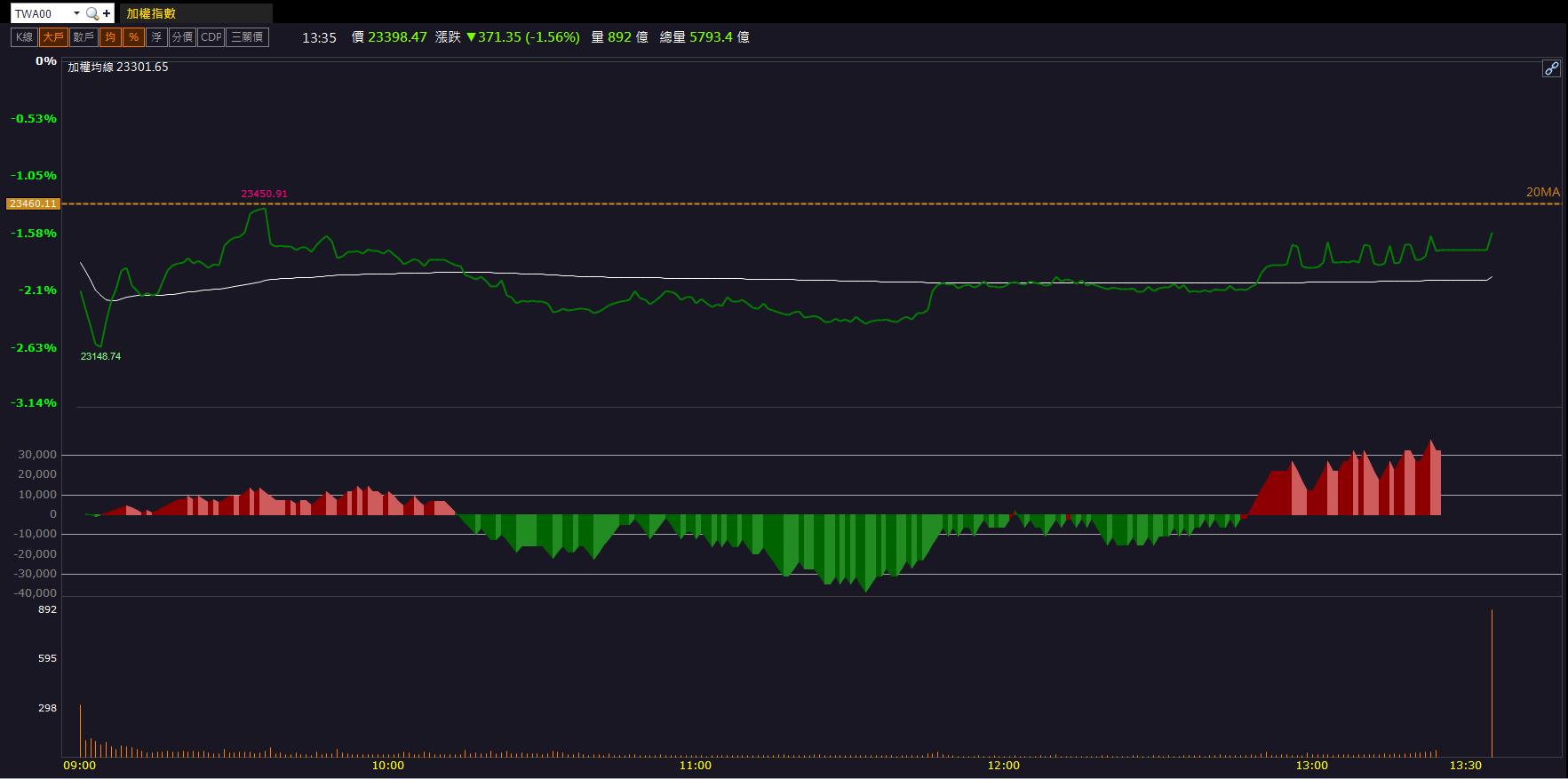Image resolution: width=1568 pixels, height=779 pixels.
Task: Click the total volume 5793.4 value
Action: tap(712, 37)
